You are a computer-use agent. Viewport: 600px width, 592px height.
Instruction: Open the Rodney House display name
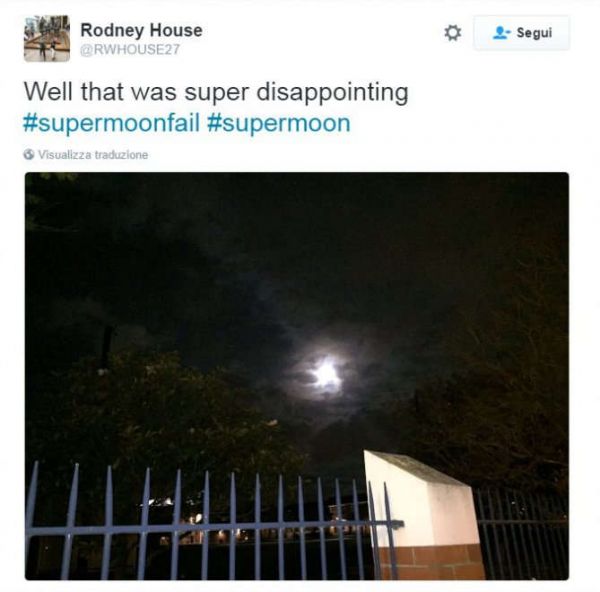pyautogui.click(x=141, y=30)
